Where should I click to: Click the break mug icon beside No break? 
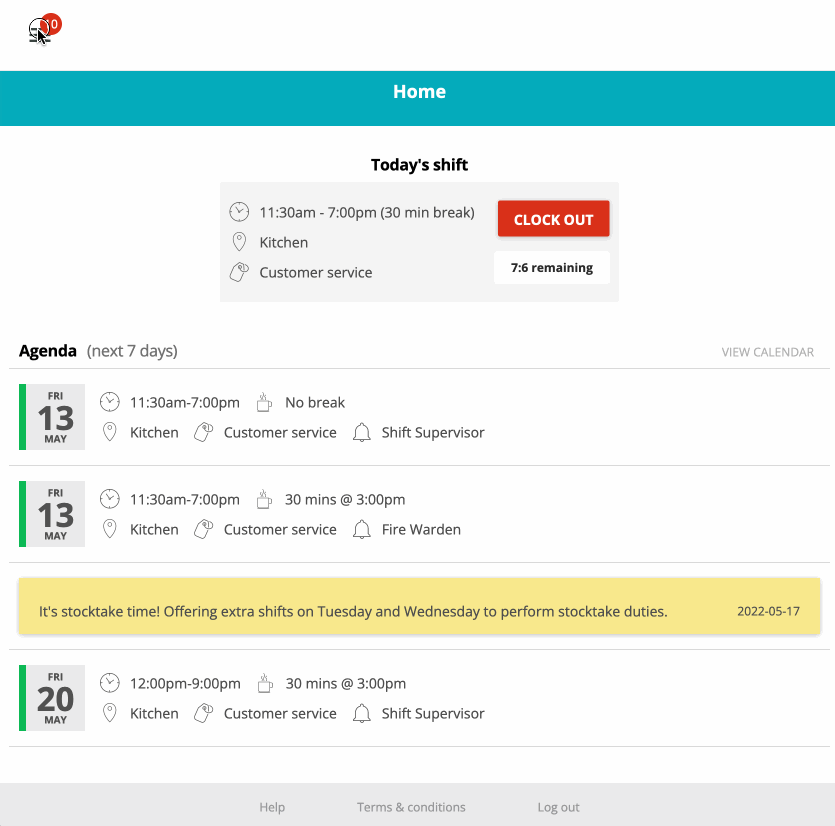263,401
